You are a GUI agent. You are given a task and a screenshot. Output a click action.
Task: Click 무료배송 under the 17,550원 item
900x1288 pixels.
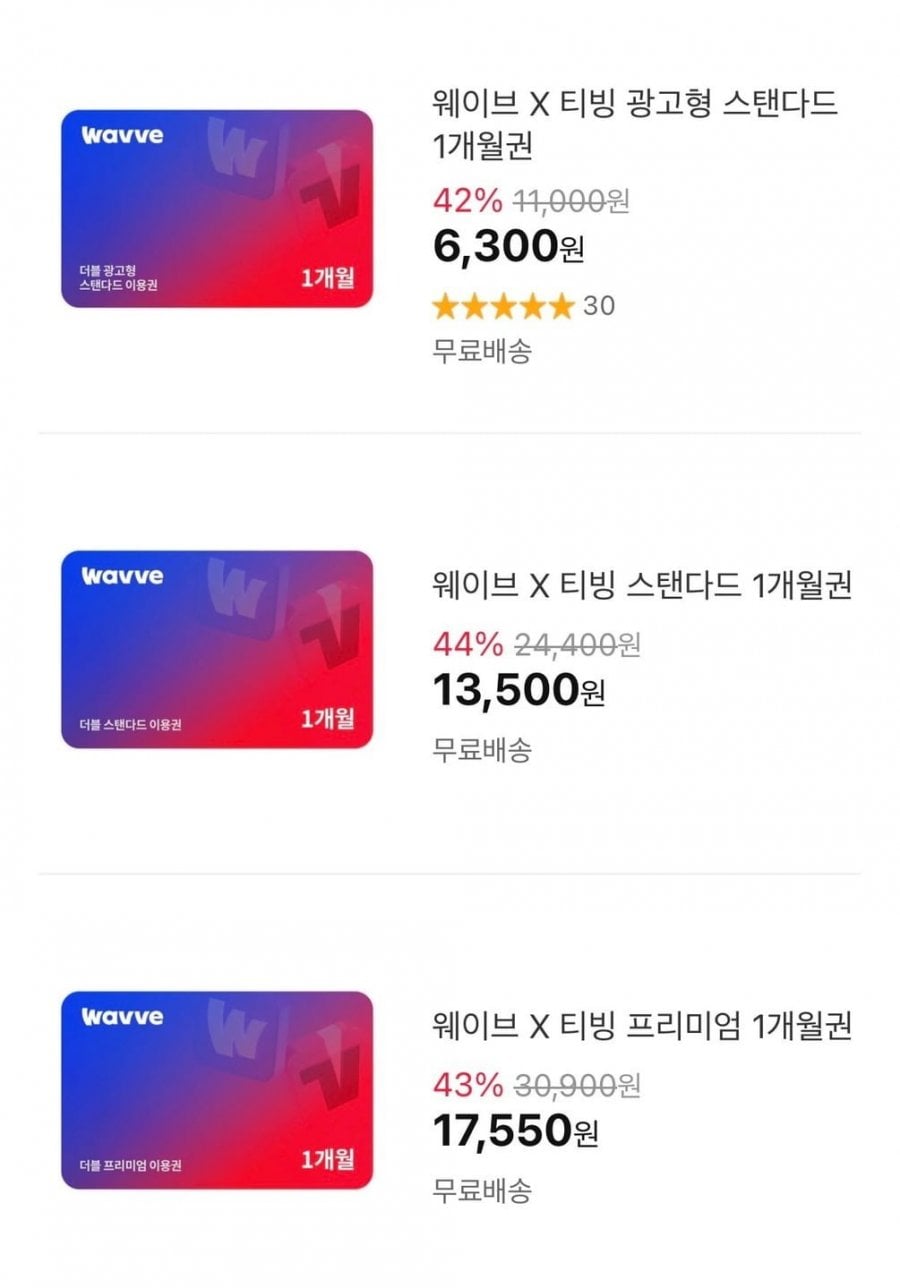coord(482,1190)
